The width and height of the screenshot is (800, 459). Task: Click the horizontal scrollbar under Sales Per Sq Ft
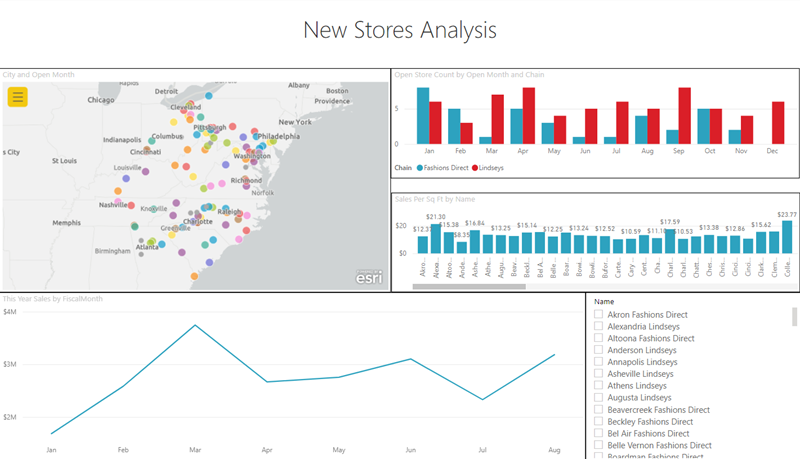point(469,287)
